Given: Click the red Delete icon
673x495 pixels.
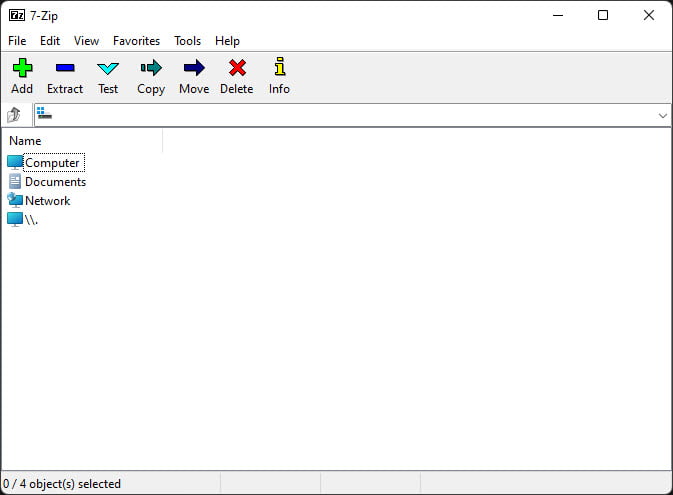Looking at the screenshot, I should tap(237, 68).
